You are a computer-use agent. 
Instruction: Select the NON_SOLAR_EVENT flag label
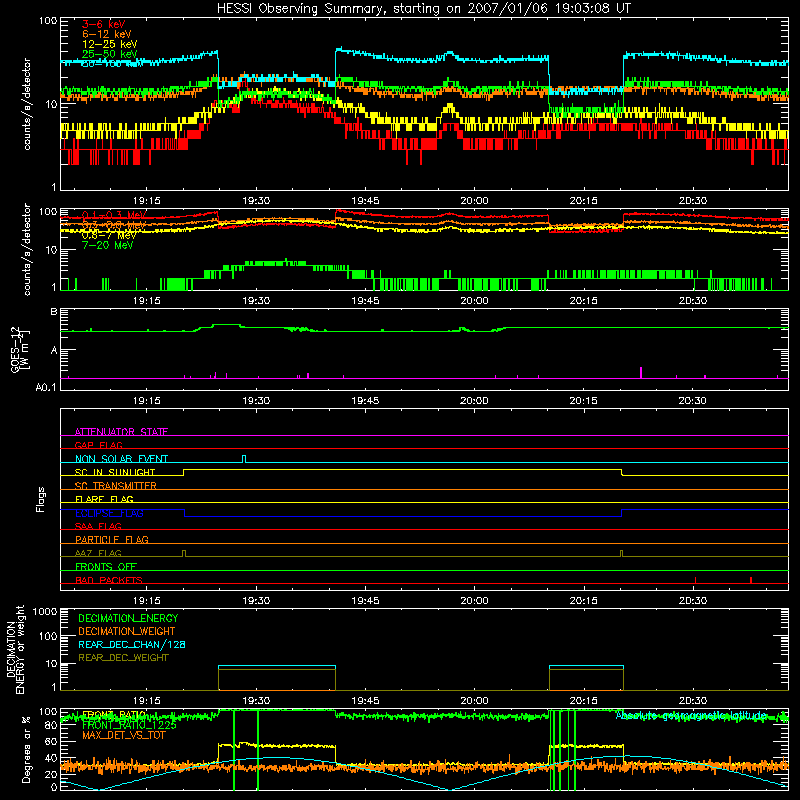coord(121,459)
